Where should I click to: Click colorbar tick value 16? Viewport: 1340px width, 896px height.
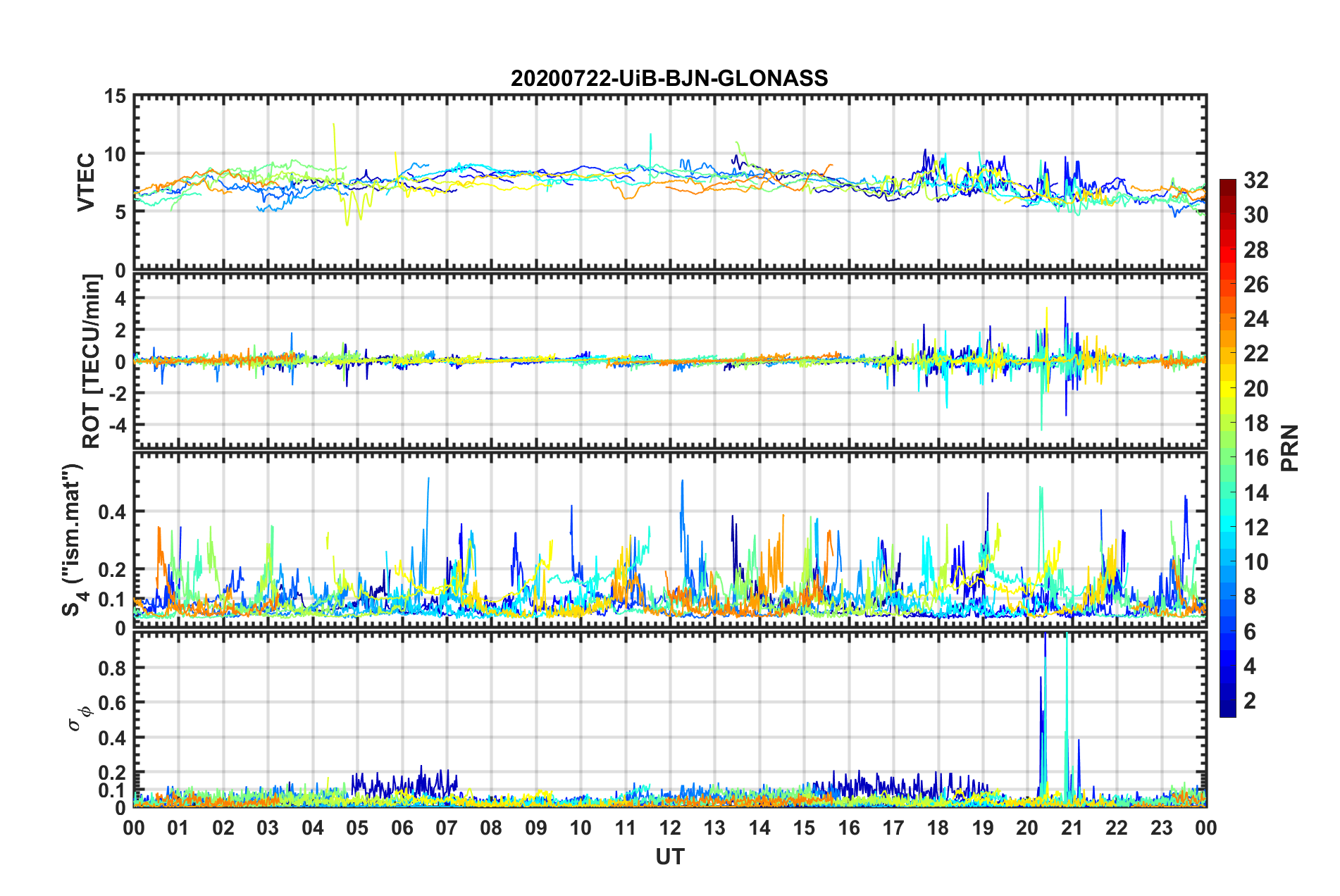(x=1255, y=458)
